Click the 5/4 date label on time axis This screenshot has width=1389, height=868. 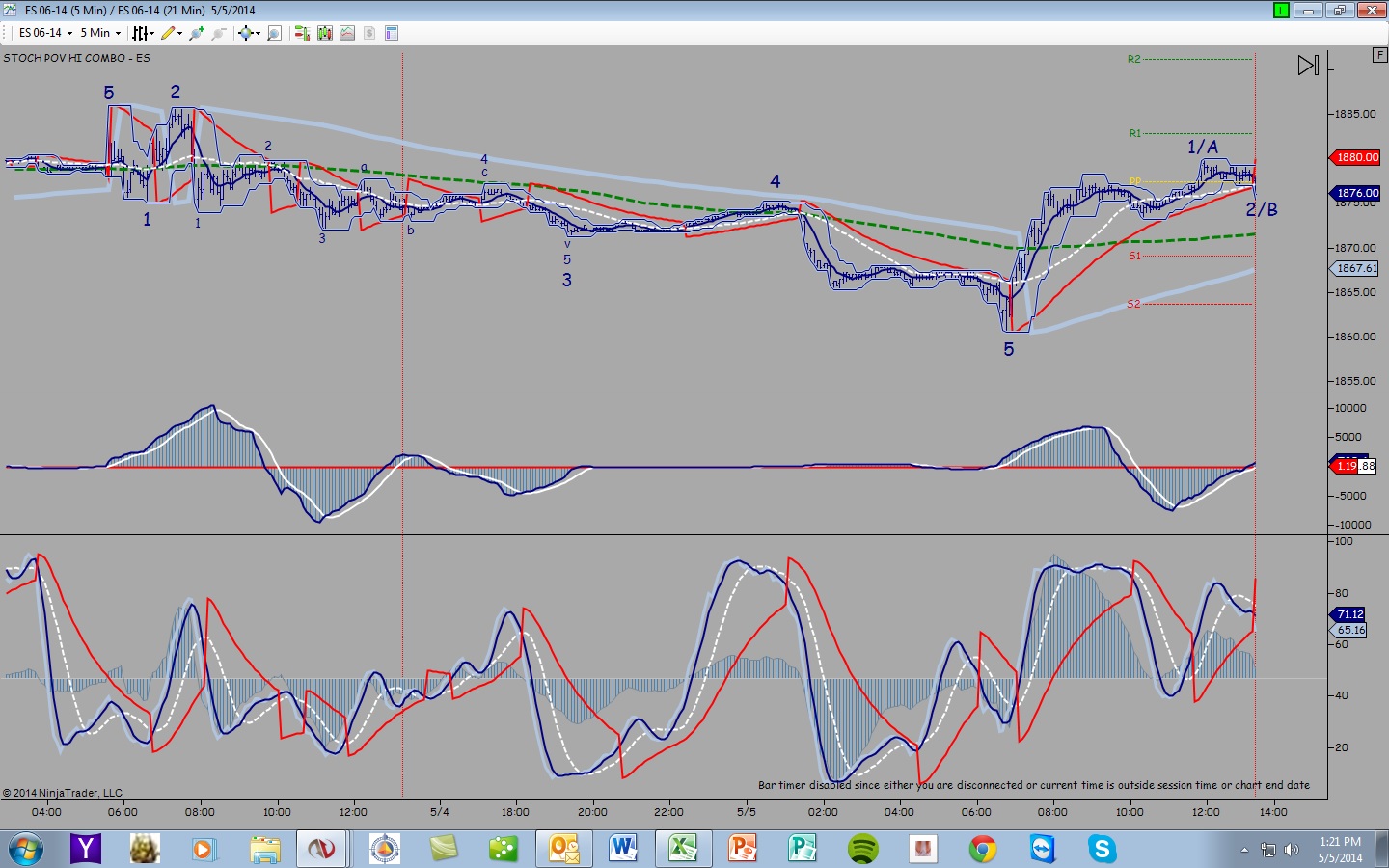(x=440, y=812)
